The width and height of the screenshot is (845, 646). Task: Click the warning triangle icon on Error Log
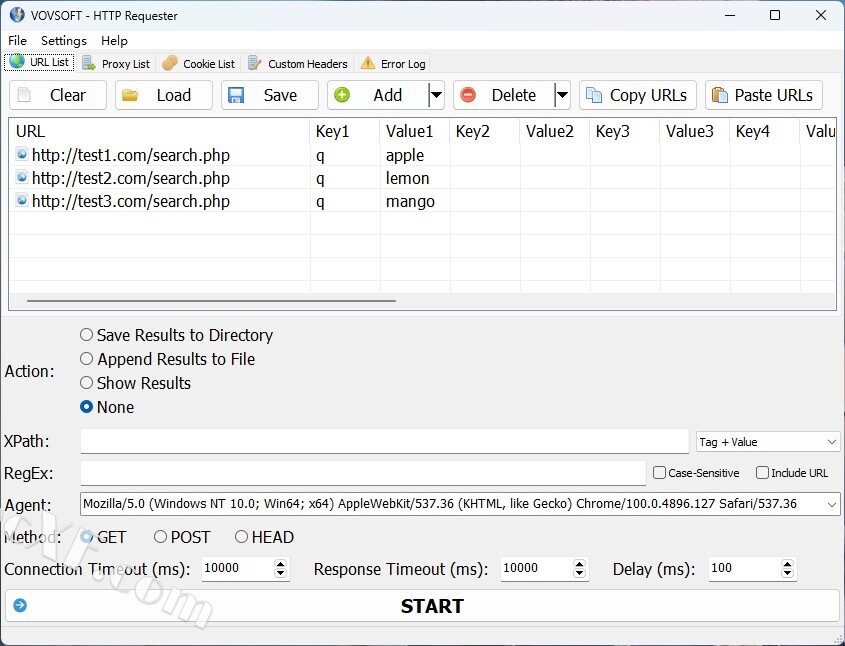pos(368,64)
